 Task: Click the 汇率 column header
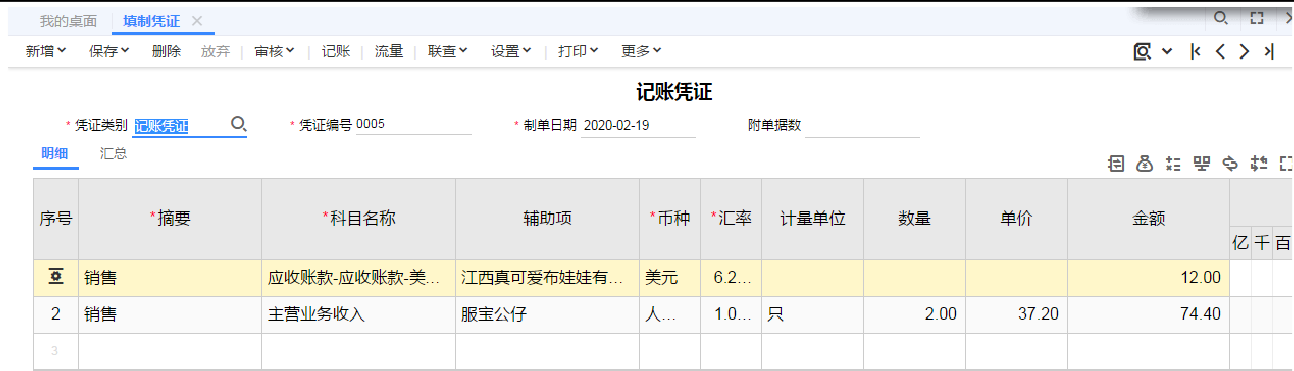pos(731,219)
